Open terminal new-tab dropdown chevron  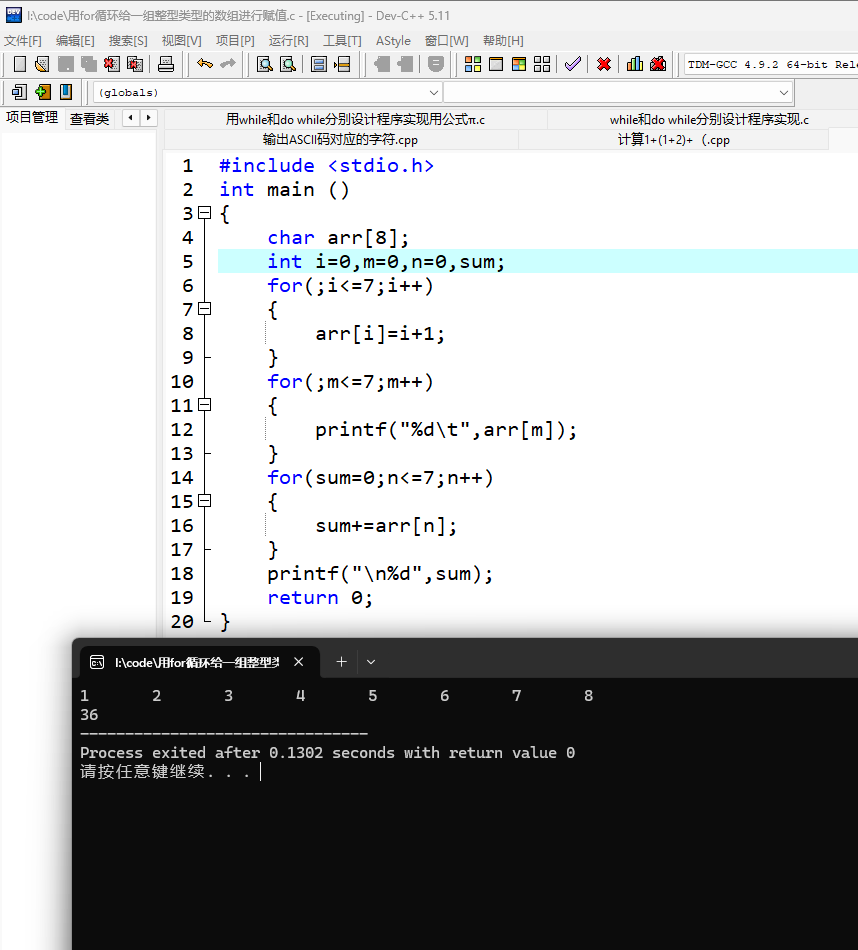point(371,662)
